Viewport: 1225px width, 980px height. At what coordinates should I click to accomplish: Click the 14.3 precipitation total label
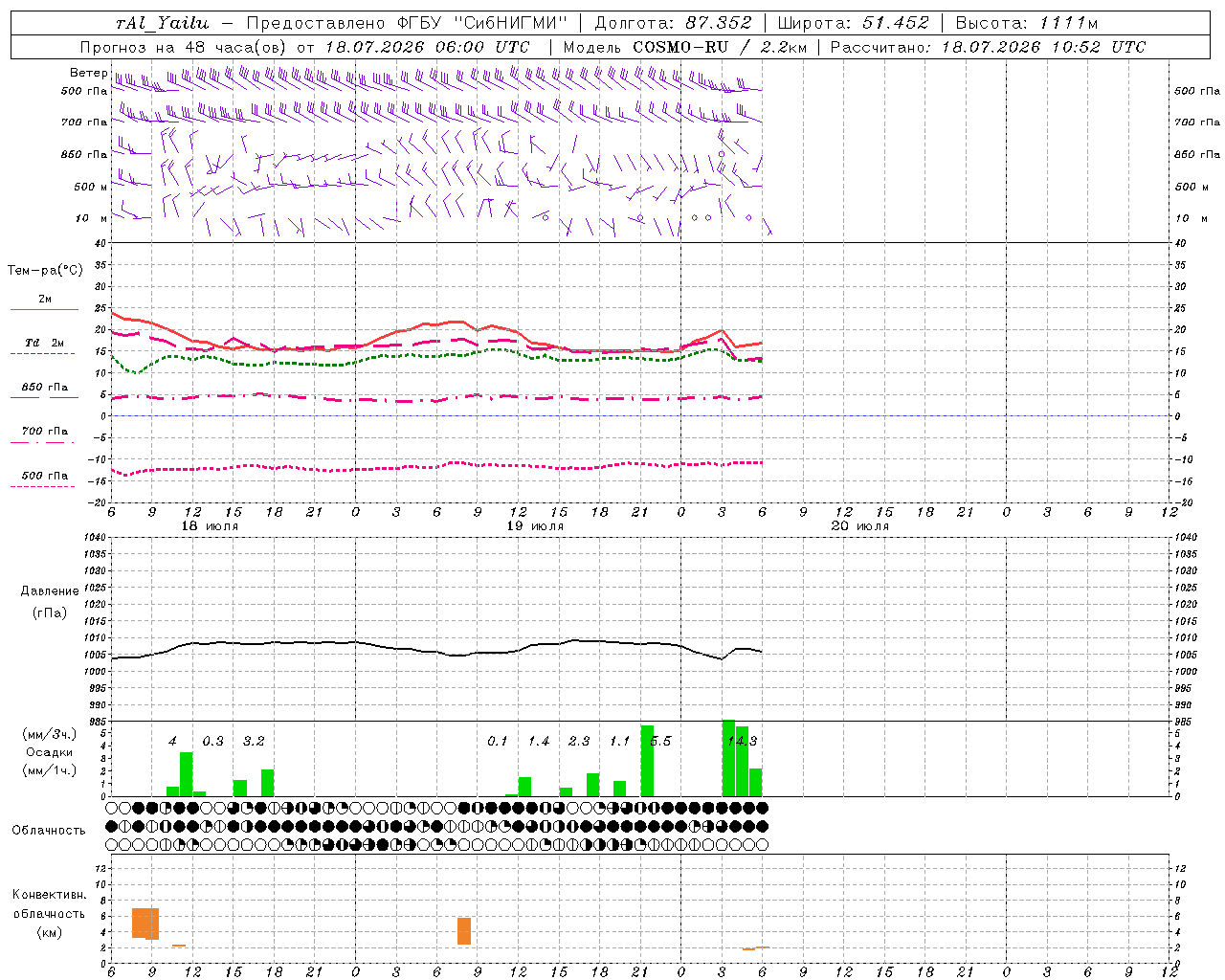click(x=742, y=741)
